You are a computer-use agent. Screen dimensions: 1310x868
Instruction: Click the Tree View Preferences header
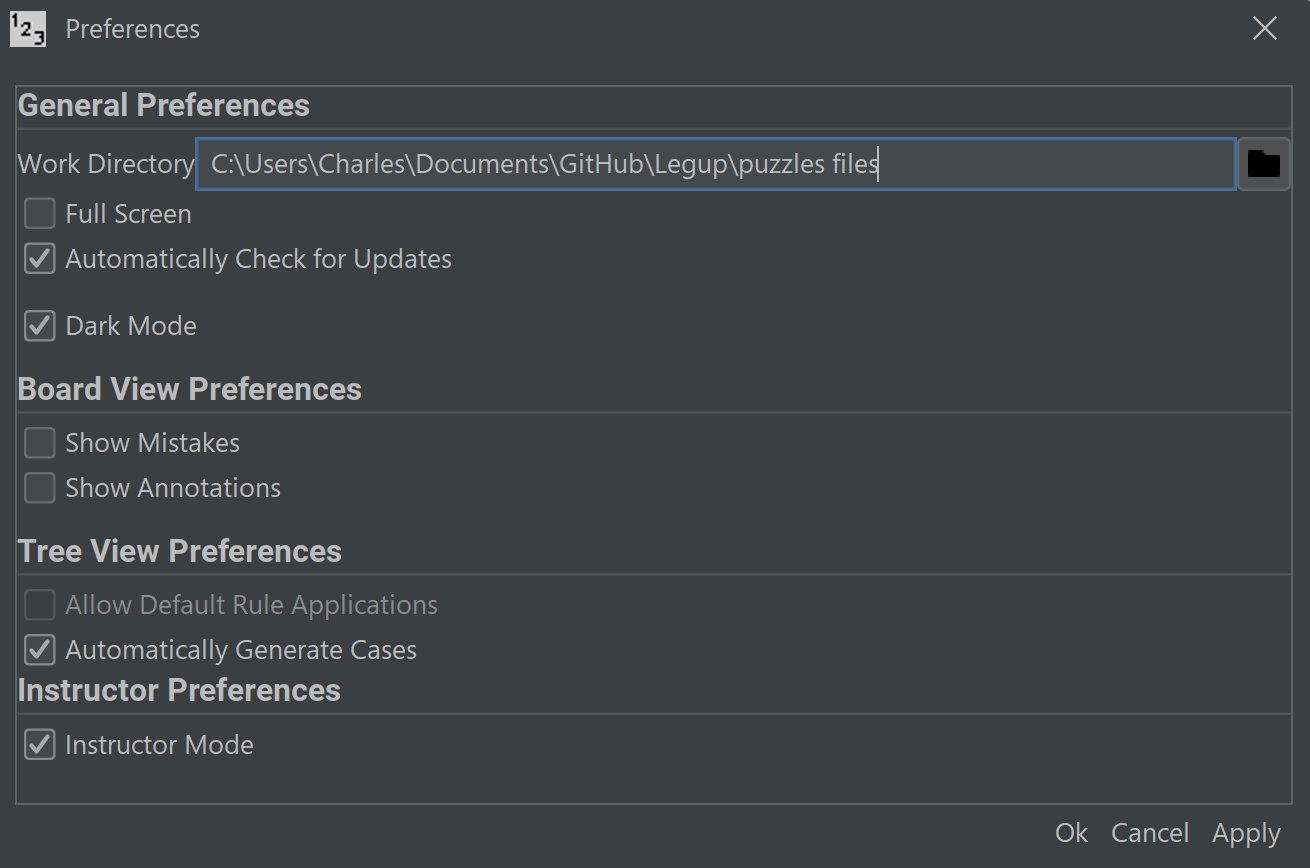[179, 550]
